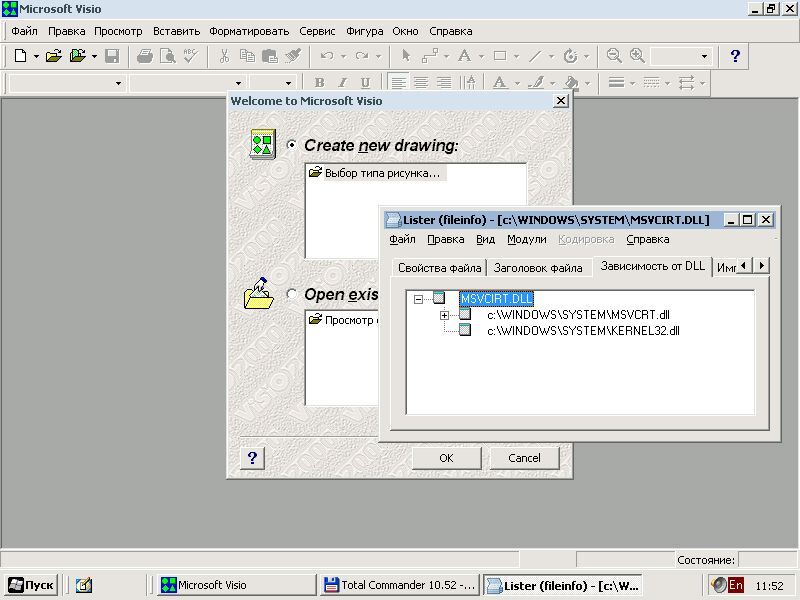Click the text color A icon
The height and width of the screenshot is (600, 800).
(x=500, y=83)
